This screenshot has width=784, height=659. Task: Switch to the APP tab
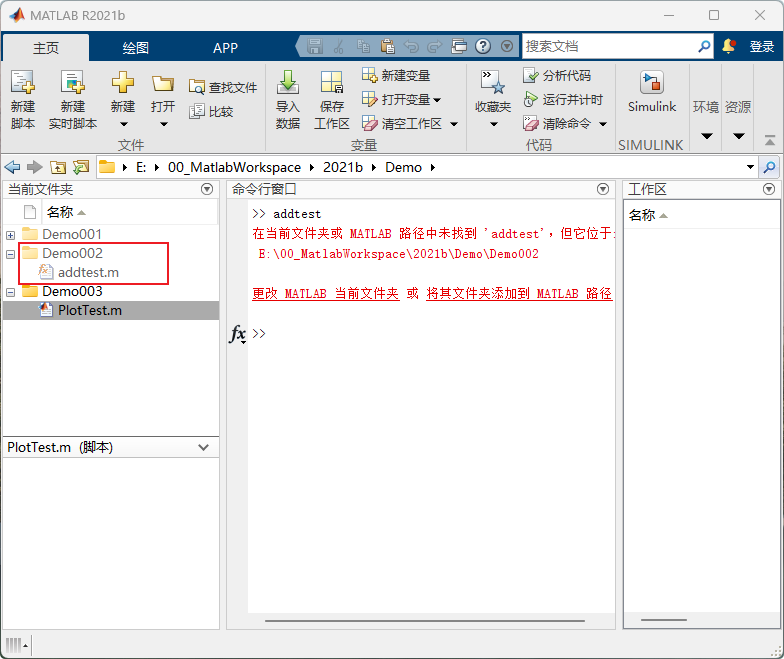pyautogui.click(x=225, y=47)
